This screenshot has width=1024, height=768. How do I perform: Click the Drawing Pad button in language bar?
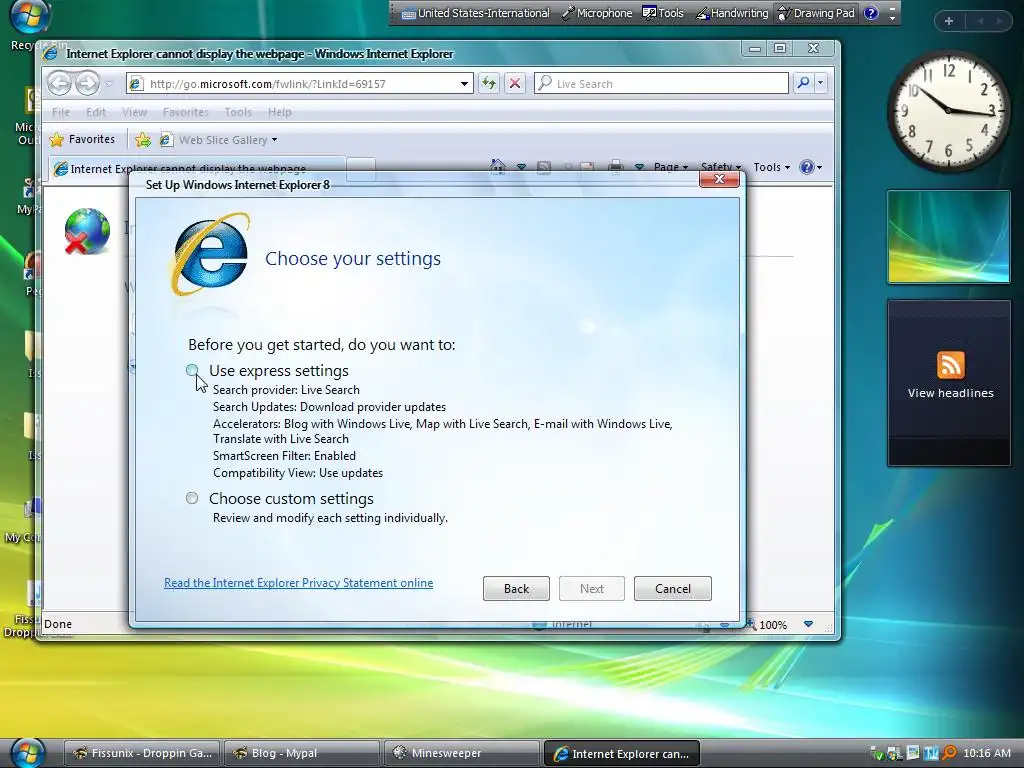tap(816, 13)
